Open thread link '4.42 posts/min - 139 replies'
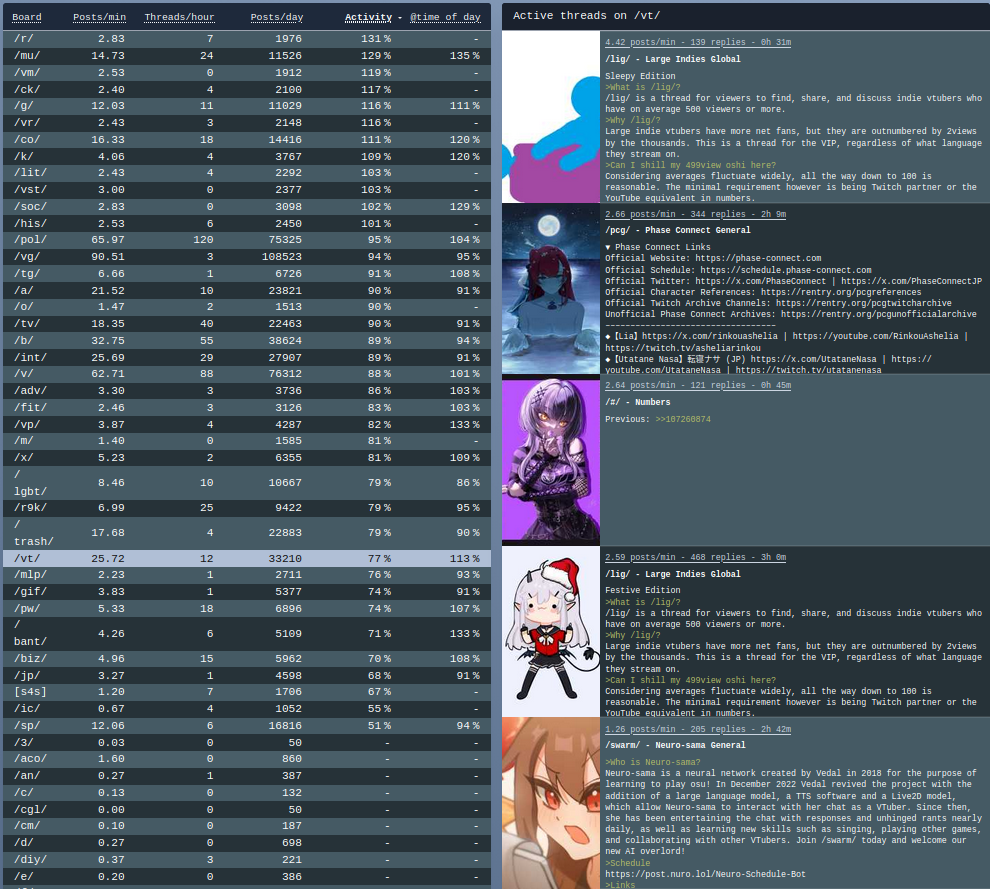Image resolution: width=990 pixels, height=889 pixels. (698, 42)
